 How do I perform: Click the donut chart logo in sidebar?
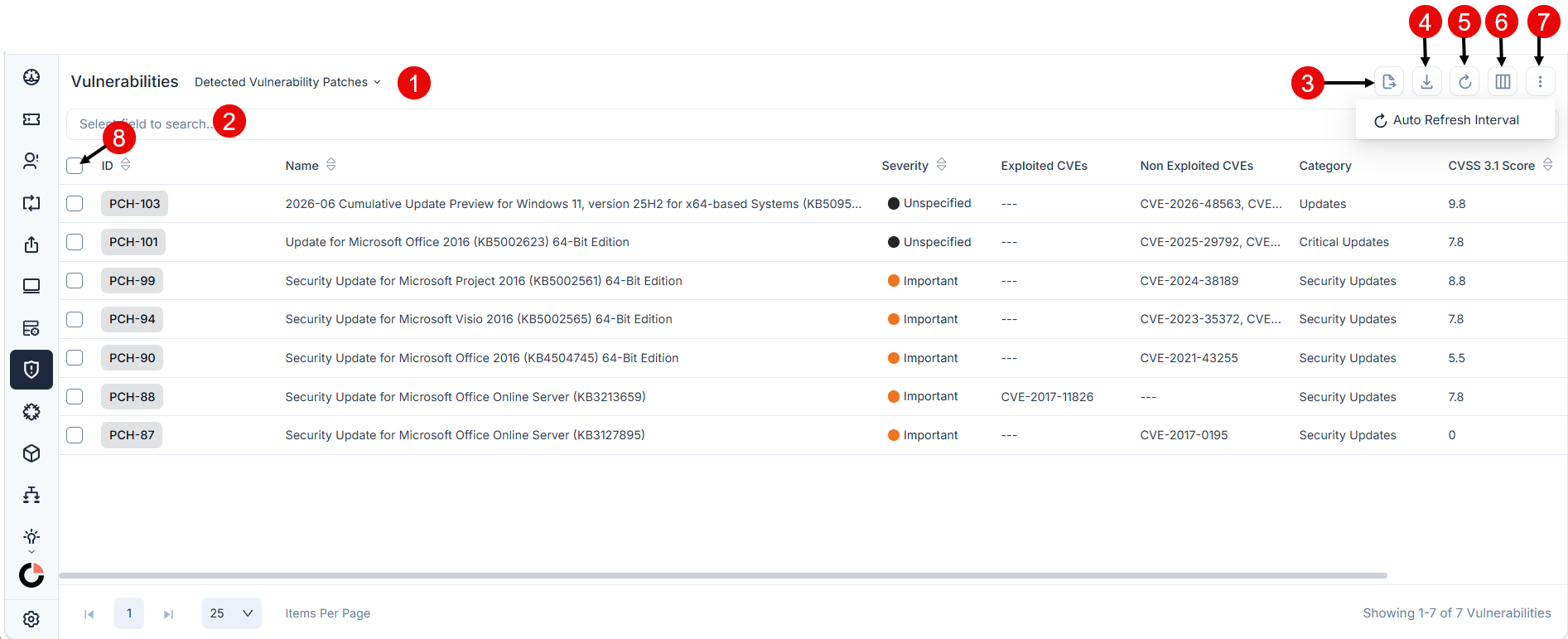click(x=31, y=574)
